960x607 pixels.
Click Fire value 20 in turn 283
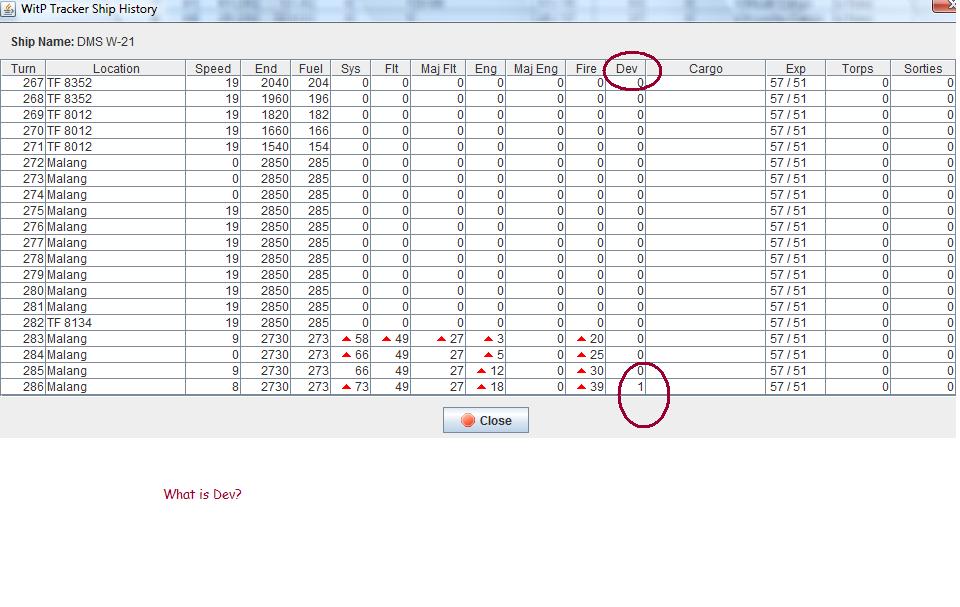coord(585,339)
